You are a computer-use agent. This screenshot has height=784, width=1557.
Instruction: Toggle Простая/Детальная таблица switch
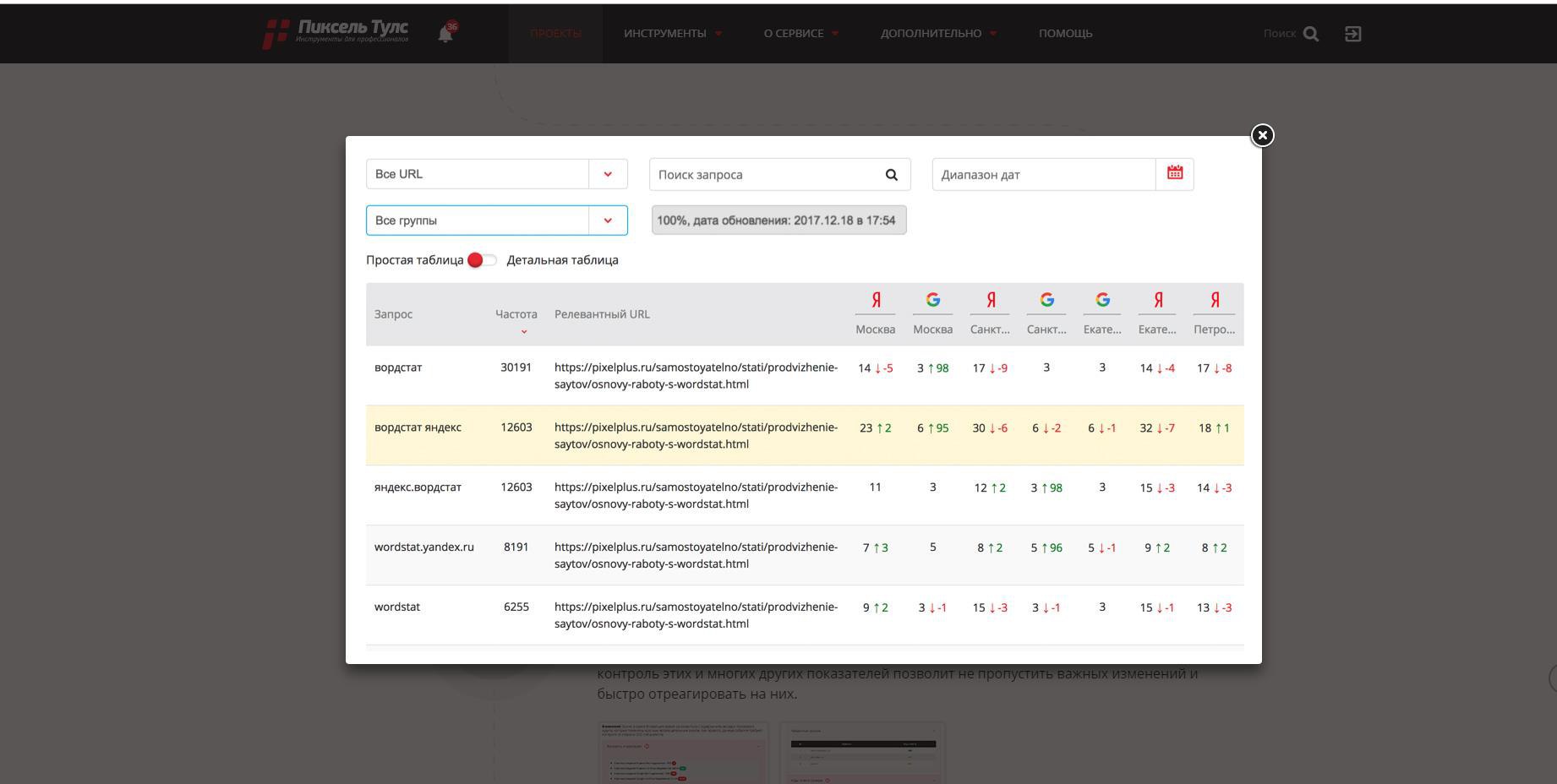point(482,260)
